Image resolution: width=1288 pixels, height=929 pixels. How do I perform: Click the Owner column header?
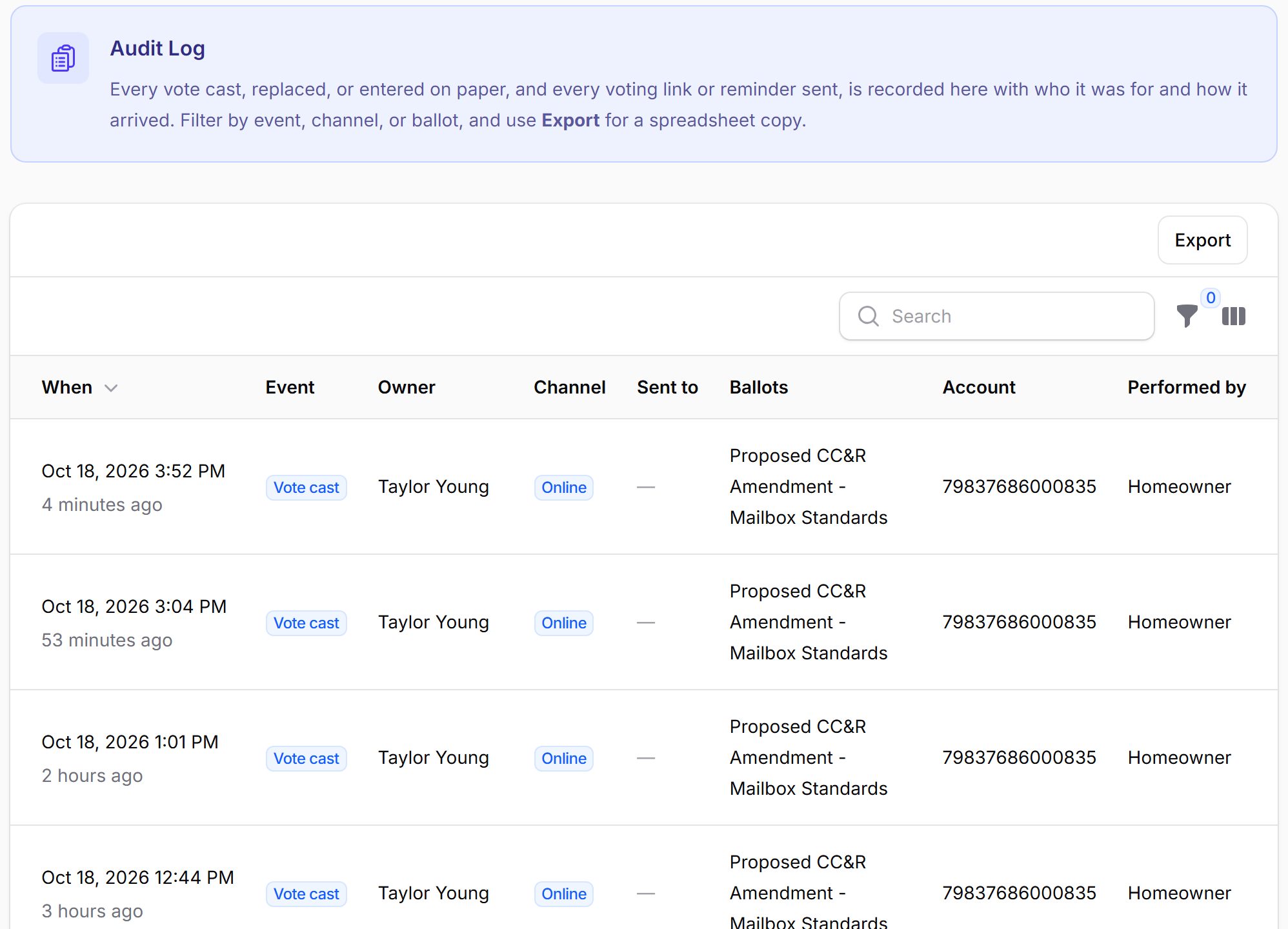pos(407,387)
